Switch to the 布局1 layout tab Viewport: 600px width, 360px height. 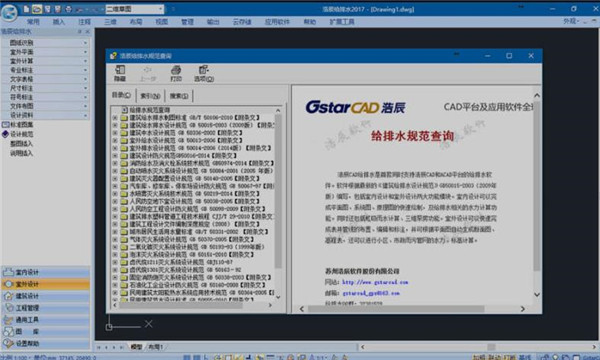click(x=156, y=347)
